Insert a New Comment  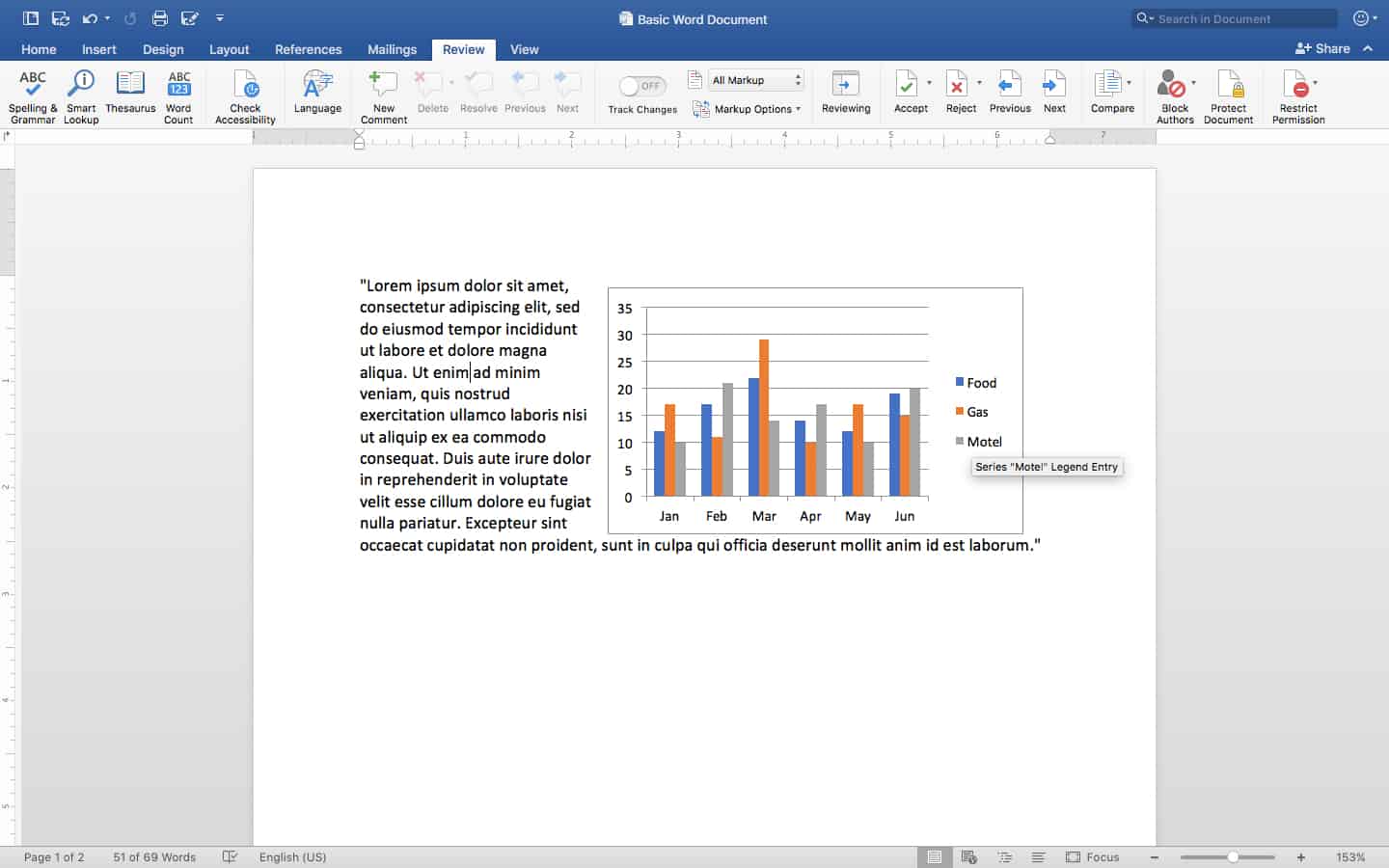[383, 96]
